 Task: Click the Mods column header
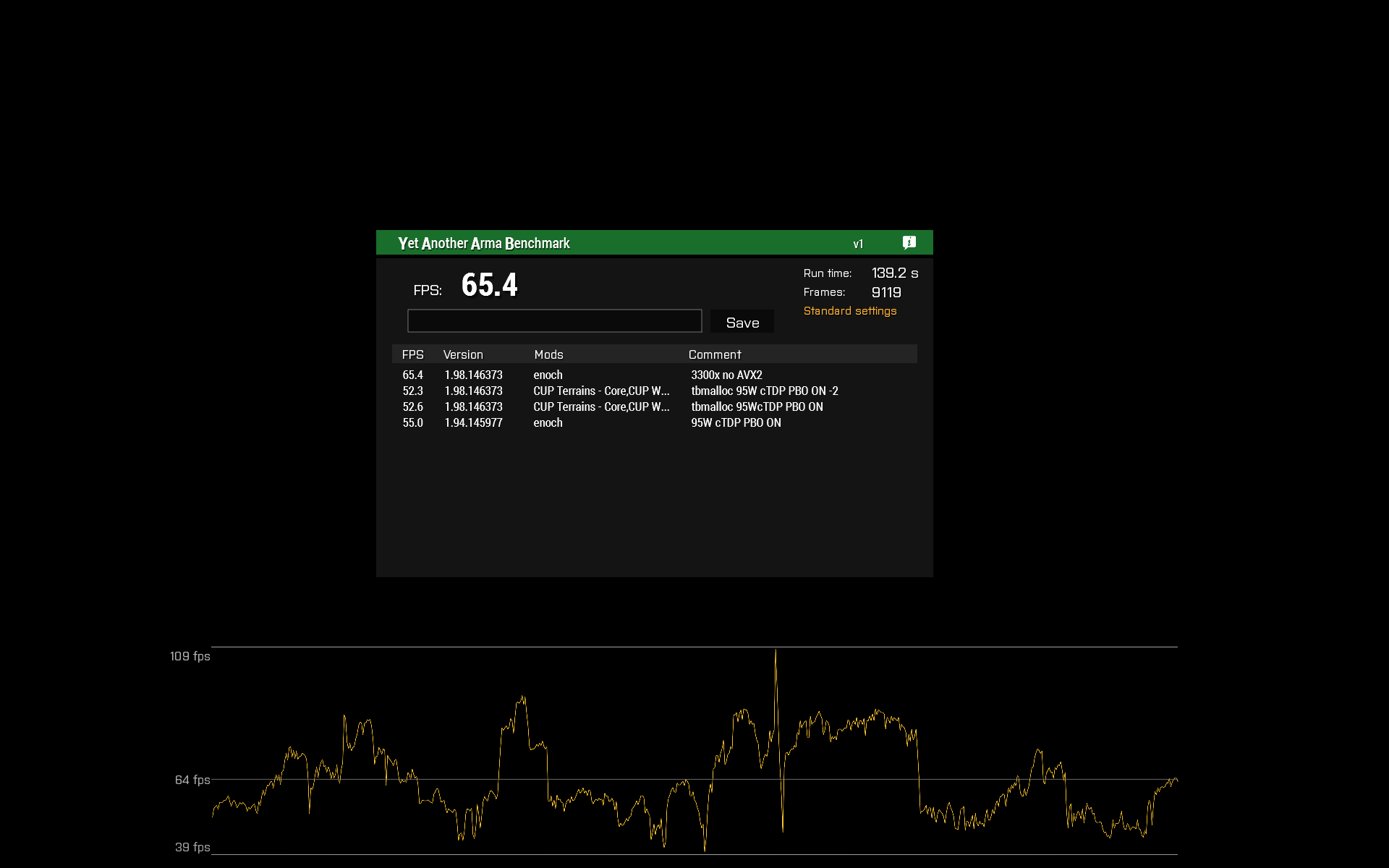click(548, 354)
